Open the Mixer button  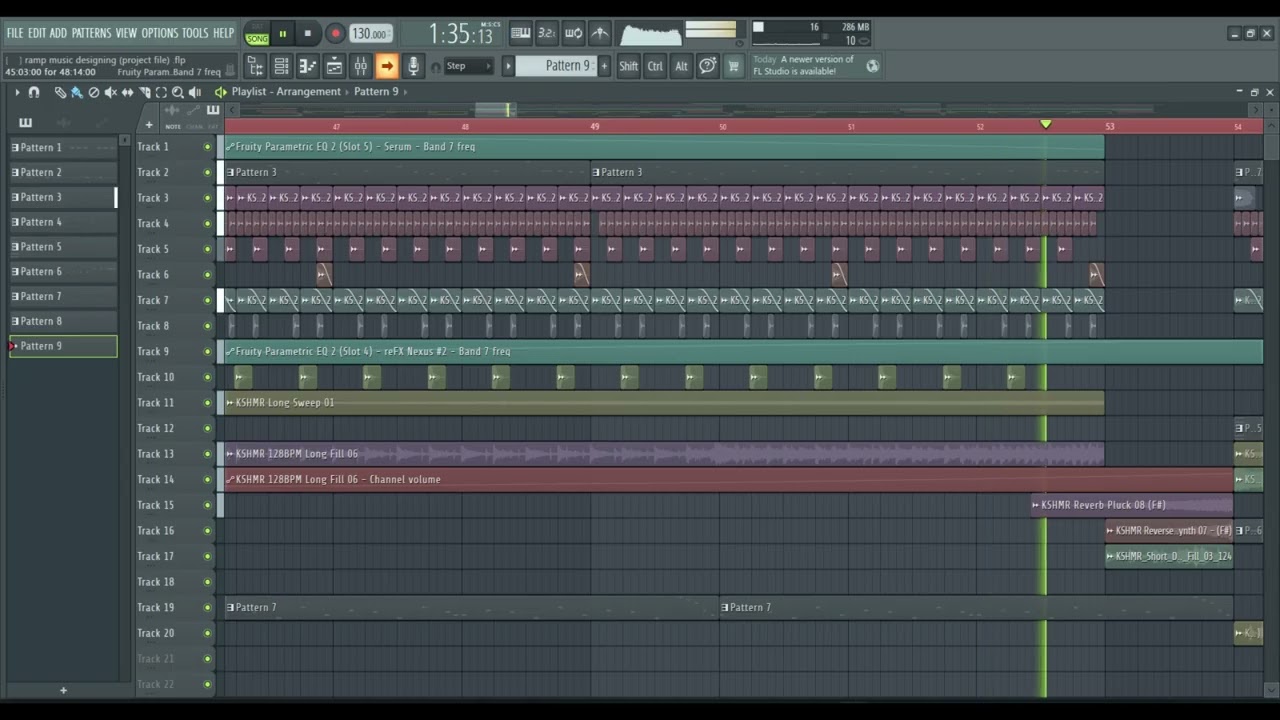pyautogui.click(x=360, y=66)
